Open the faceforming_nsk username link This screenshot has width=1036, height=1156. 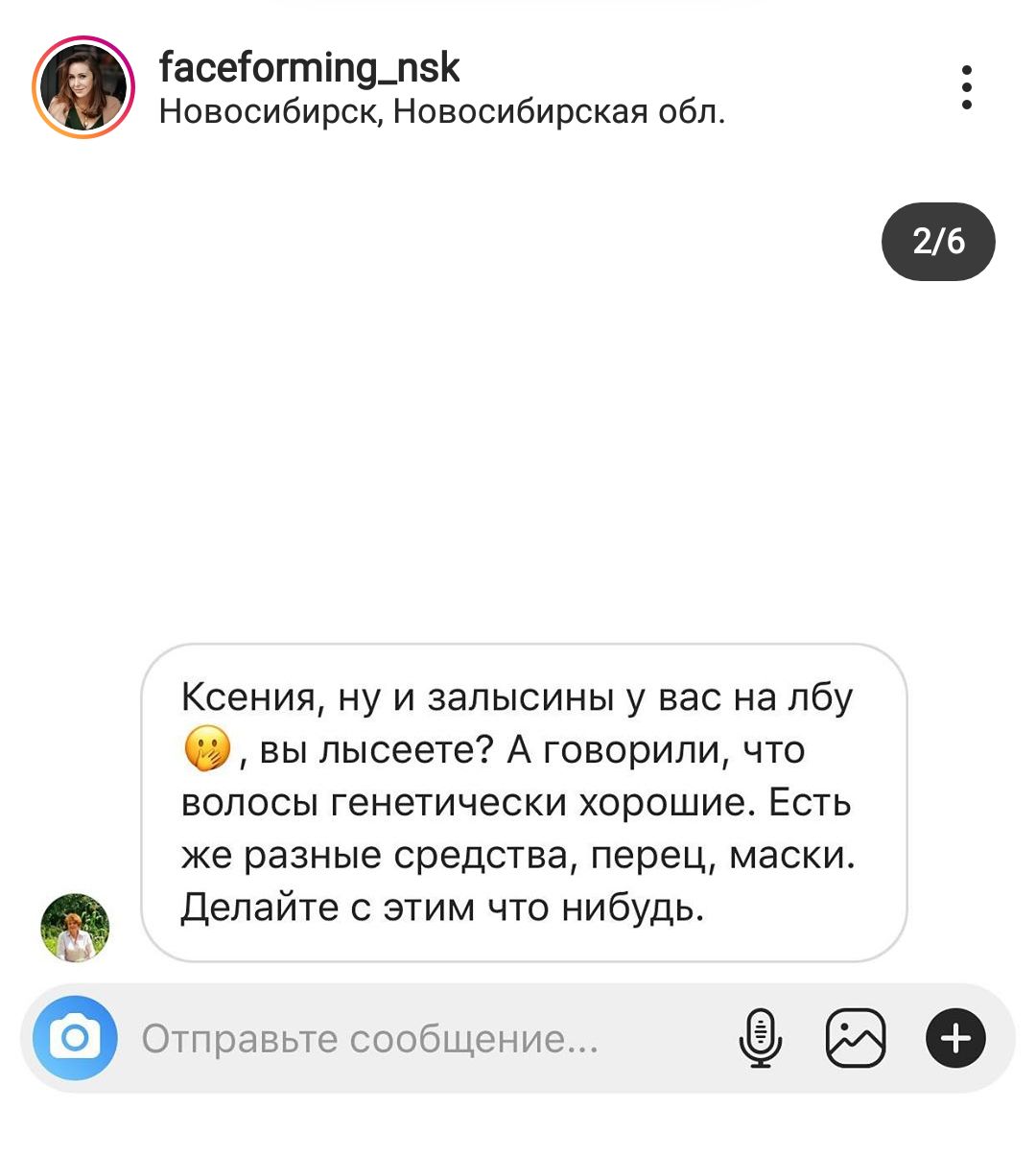click(309, 67)
